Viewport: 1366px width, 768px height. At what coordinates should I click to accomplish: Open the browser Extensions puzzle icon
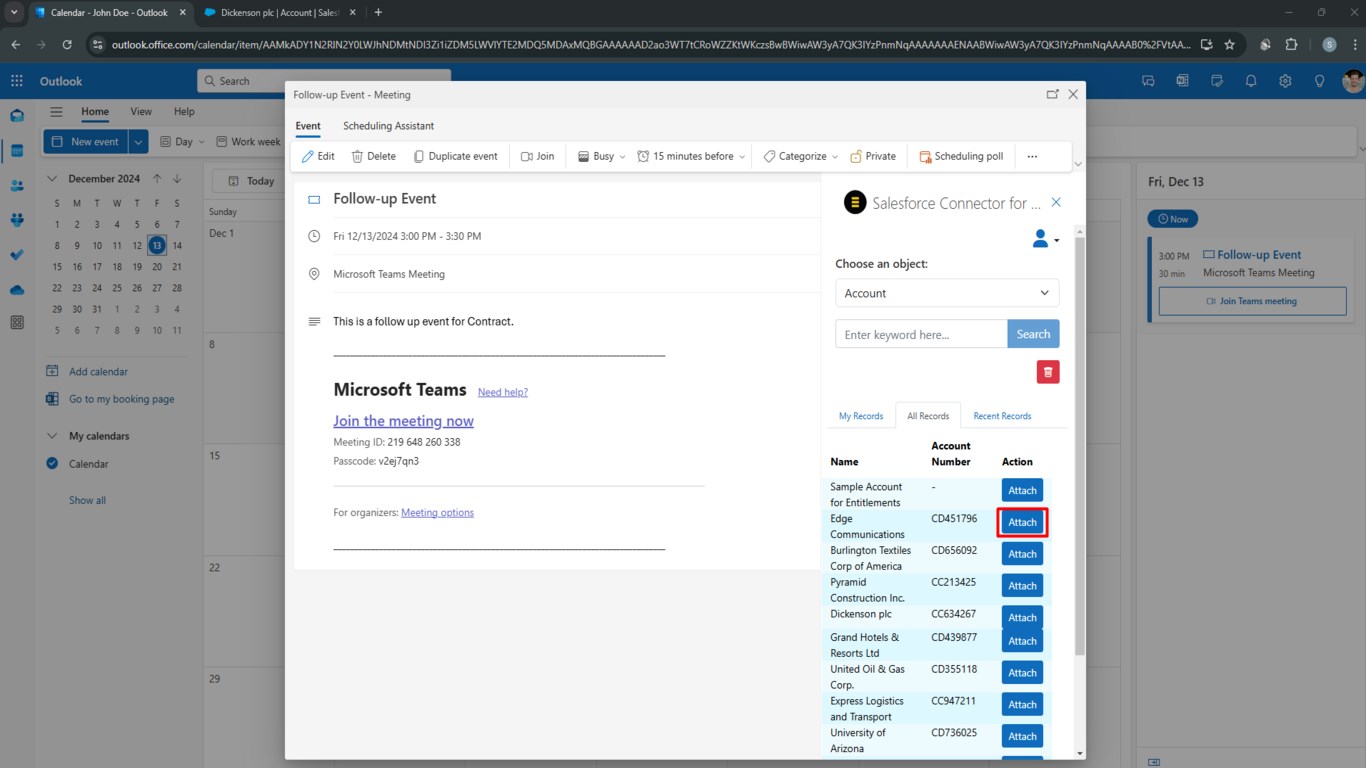(x=1291, y=44)
